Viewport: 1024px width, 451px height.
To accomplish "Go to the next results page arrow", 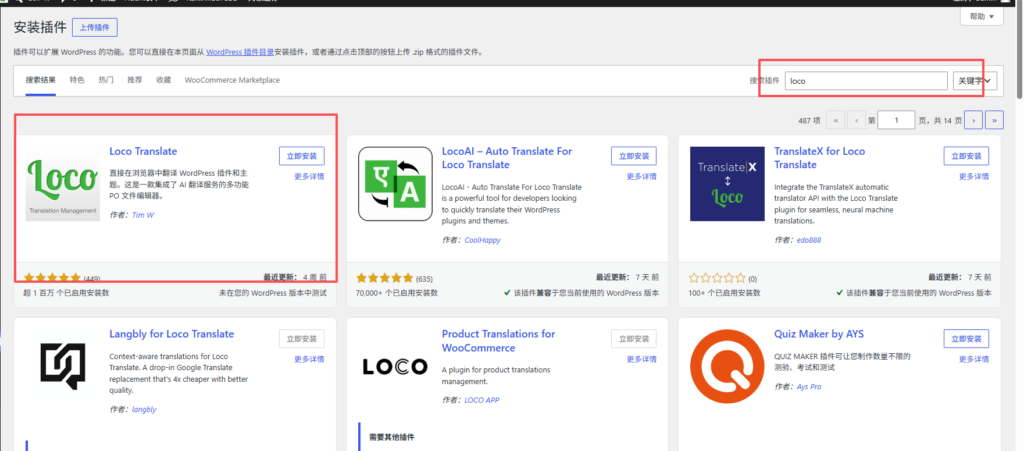I will pyautogui.click(x=974, y=120).
